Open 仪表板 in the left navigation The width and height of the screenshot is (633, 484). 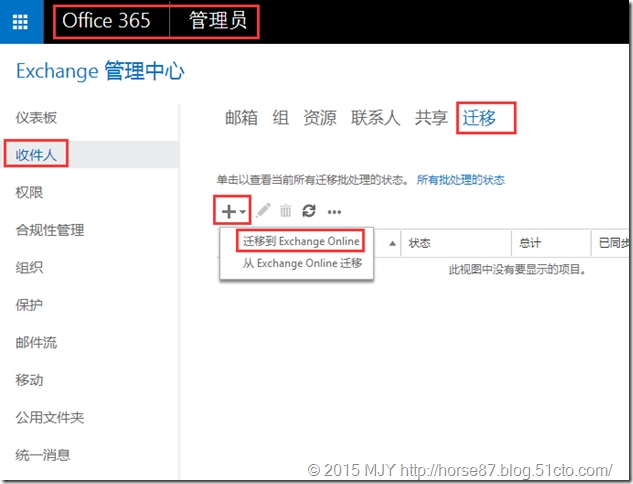point(36,118)
